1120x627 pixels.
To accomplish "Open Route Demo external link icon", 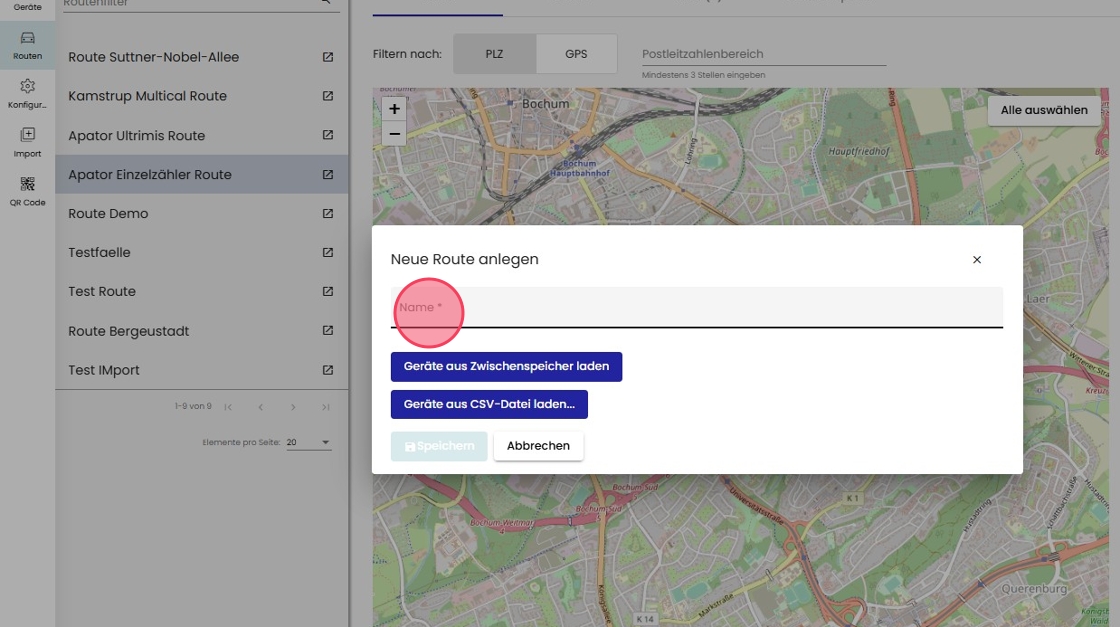I will tap(328, 213).
